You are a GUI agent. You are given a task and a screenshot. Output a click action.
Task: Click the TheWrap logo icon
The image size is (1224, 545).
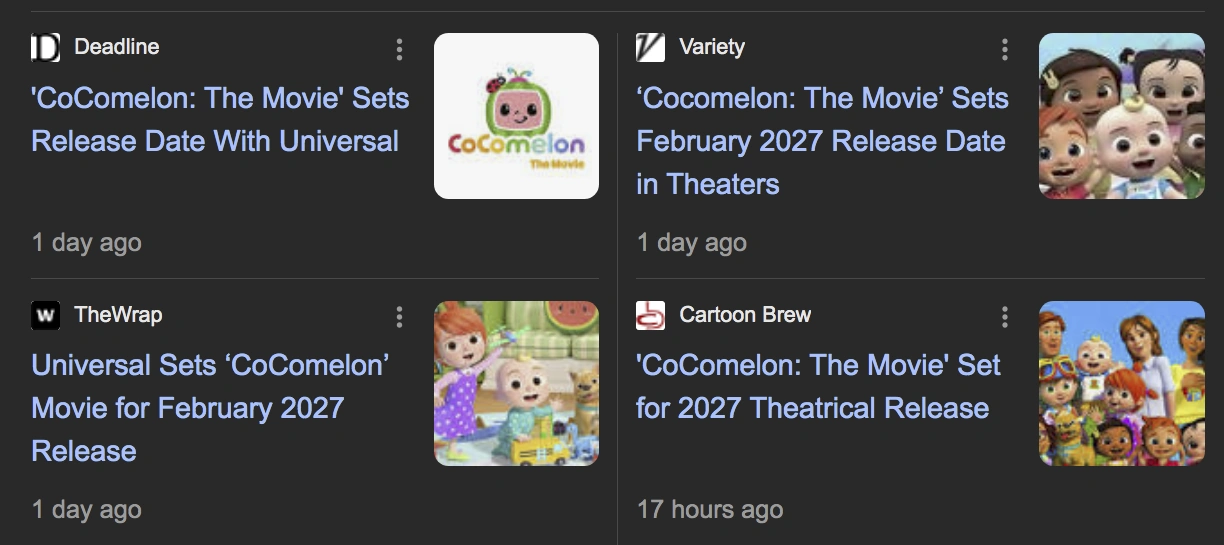[46, 315]
